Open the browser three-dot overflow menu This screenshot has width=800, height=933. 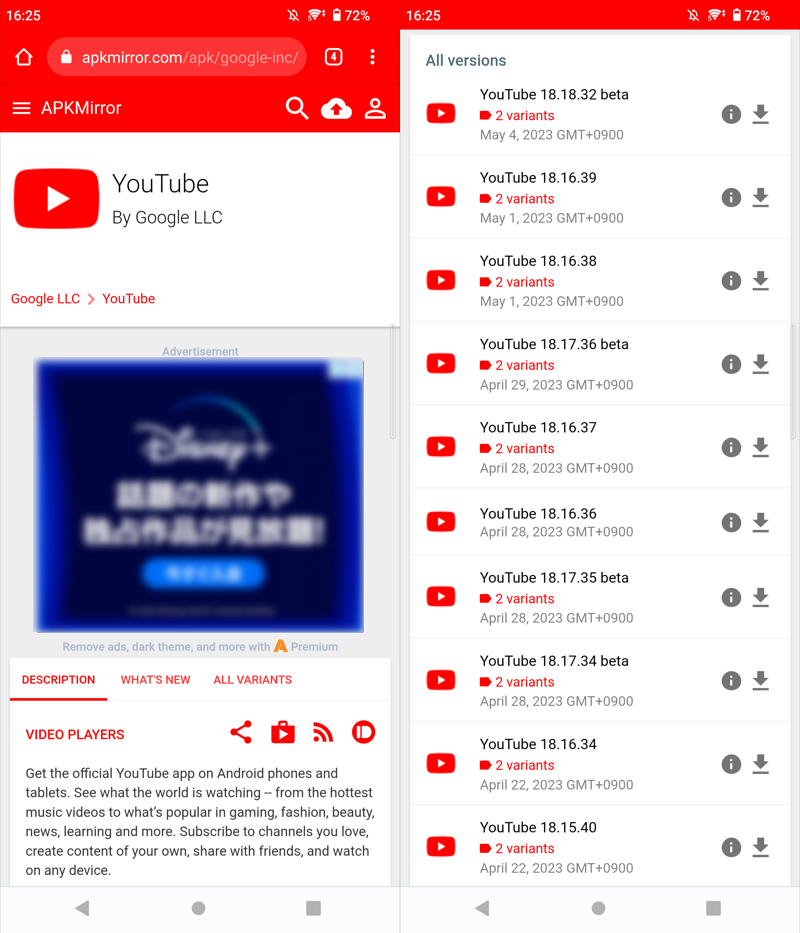[373, 57]
